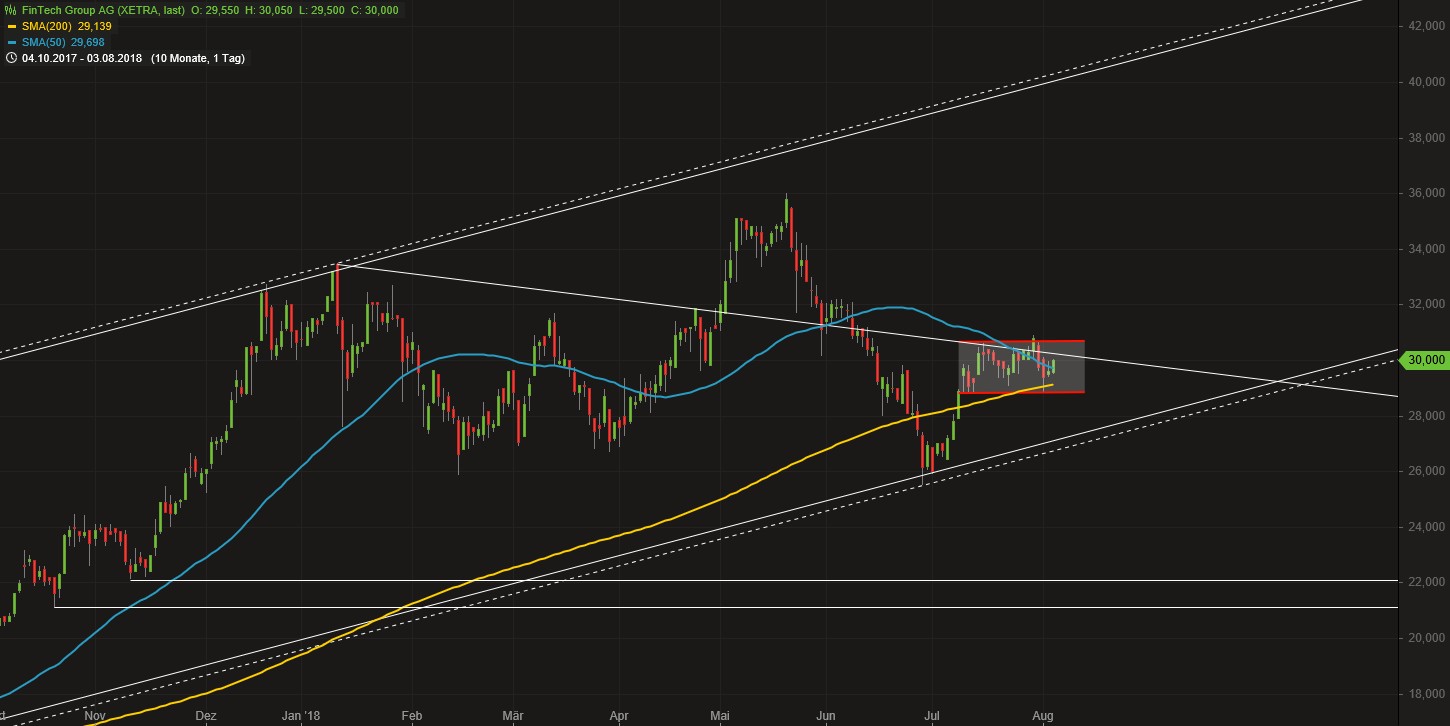Click the 36,000 price axis label

point(1423,193)
